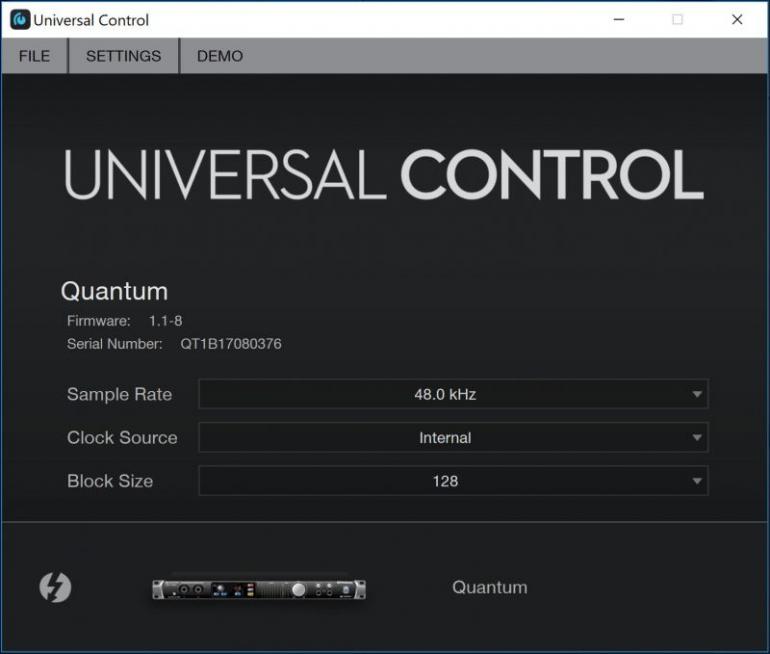Open the SETTINGS menu
770x654 pixels.
pos(124,56)
